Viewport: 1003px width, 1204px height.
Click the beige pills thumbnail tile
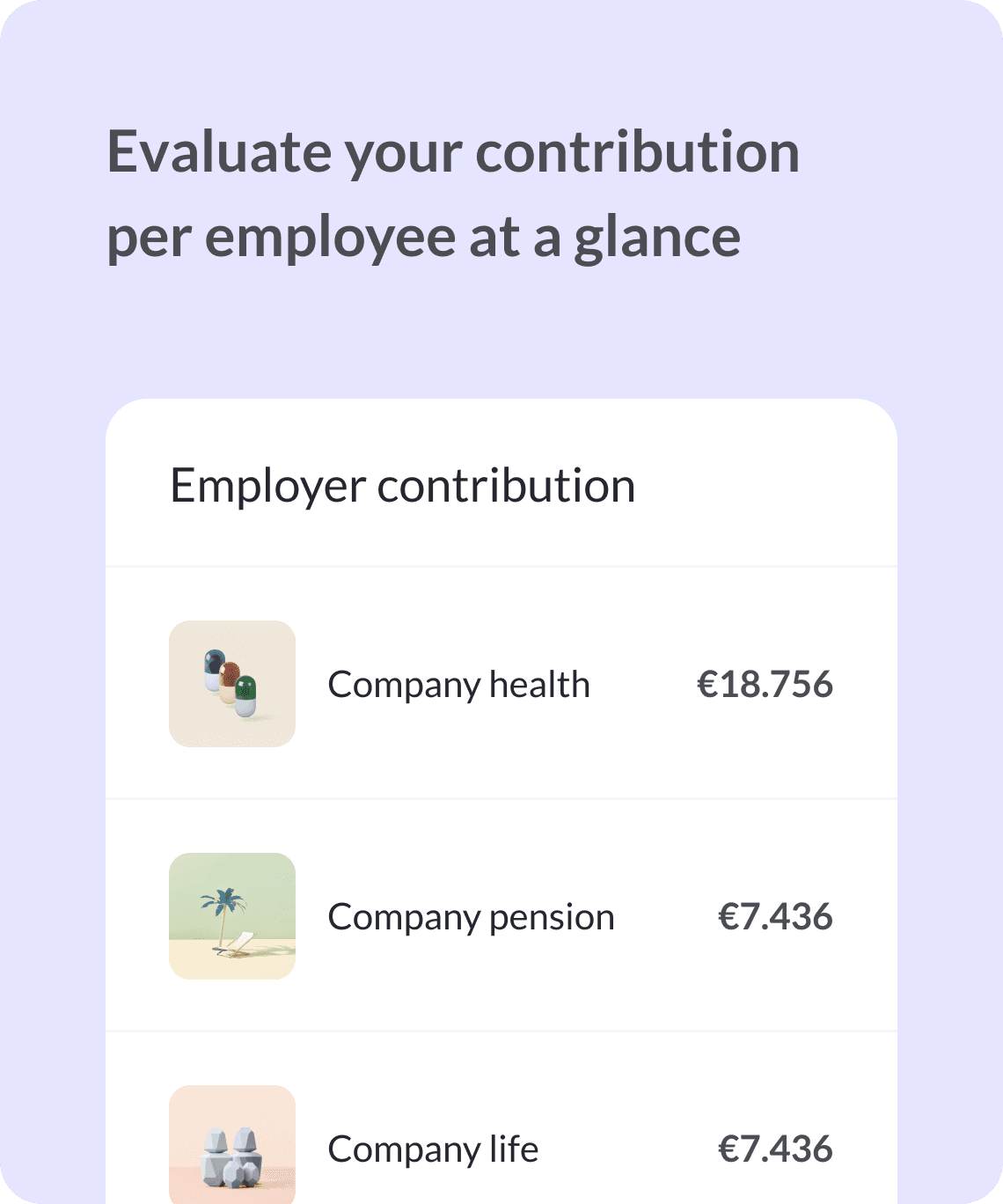tap(232, 684)
